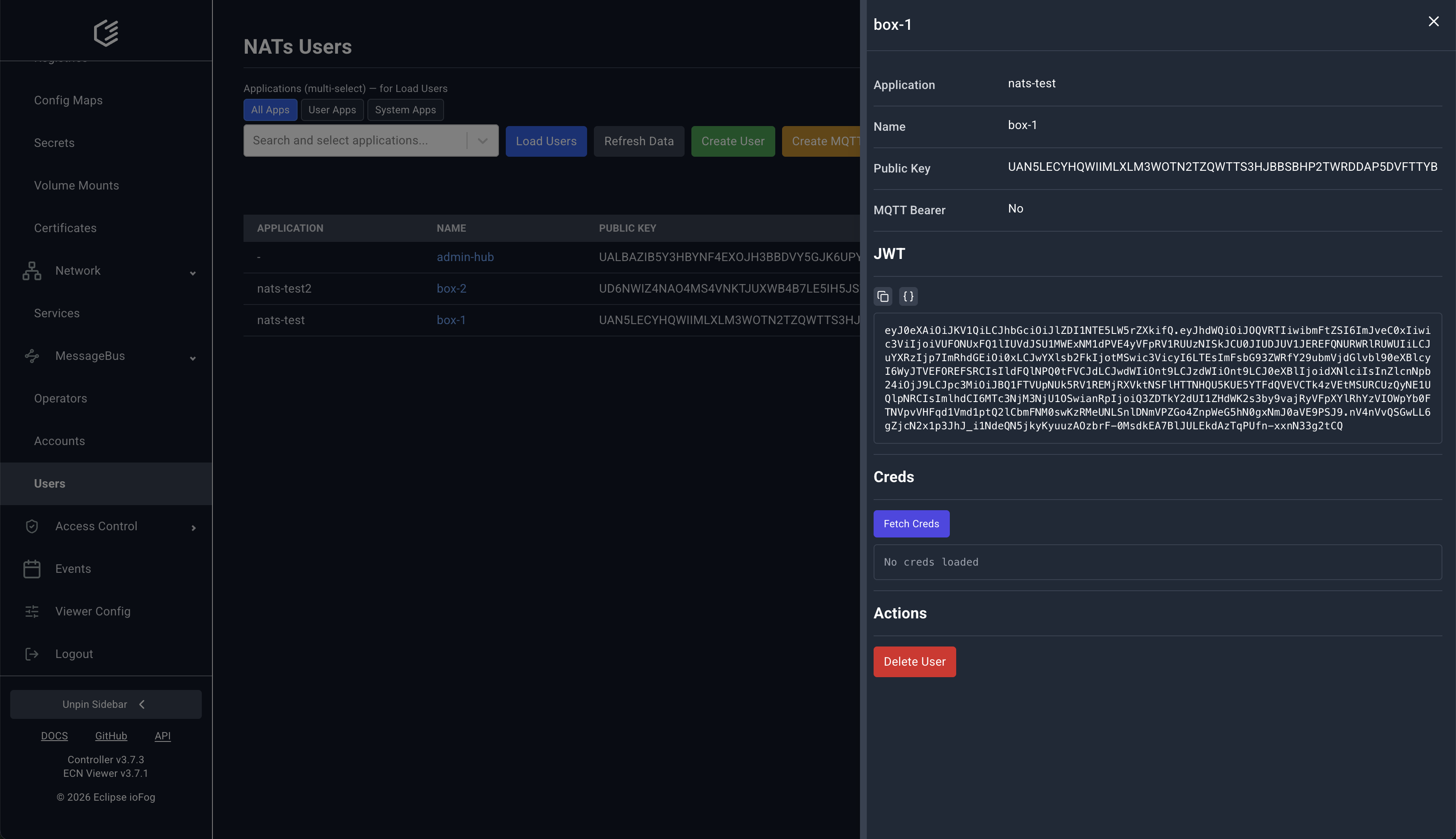Open the box-2 user details link

[452, 288]
